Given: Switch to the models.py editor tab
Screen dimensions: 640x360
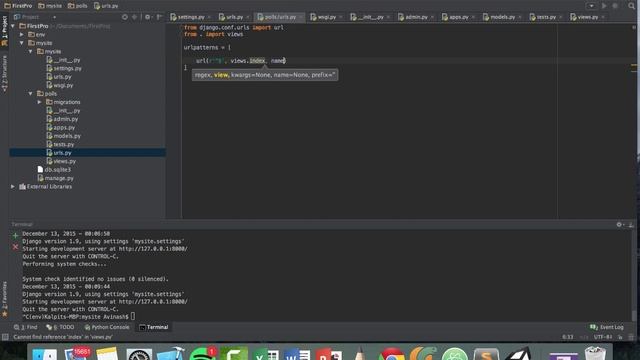Looking at the screenshot, I should (502, 17).
